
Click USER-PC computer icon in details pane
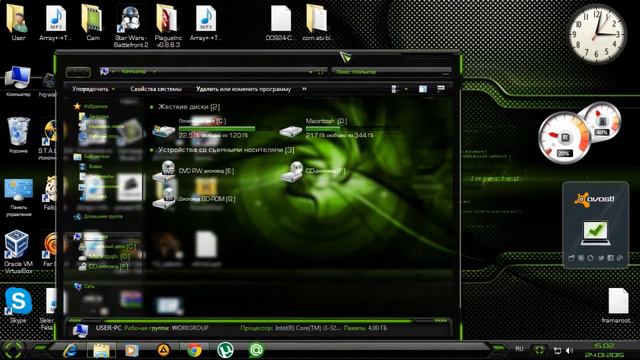[81, 330]
